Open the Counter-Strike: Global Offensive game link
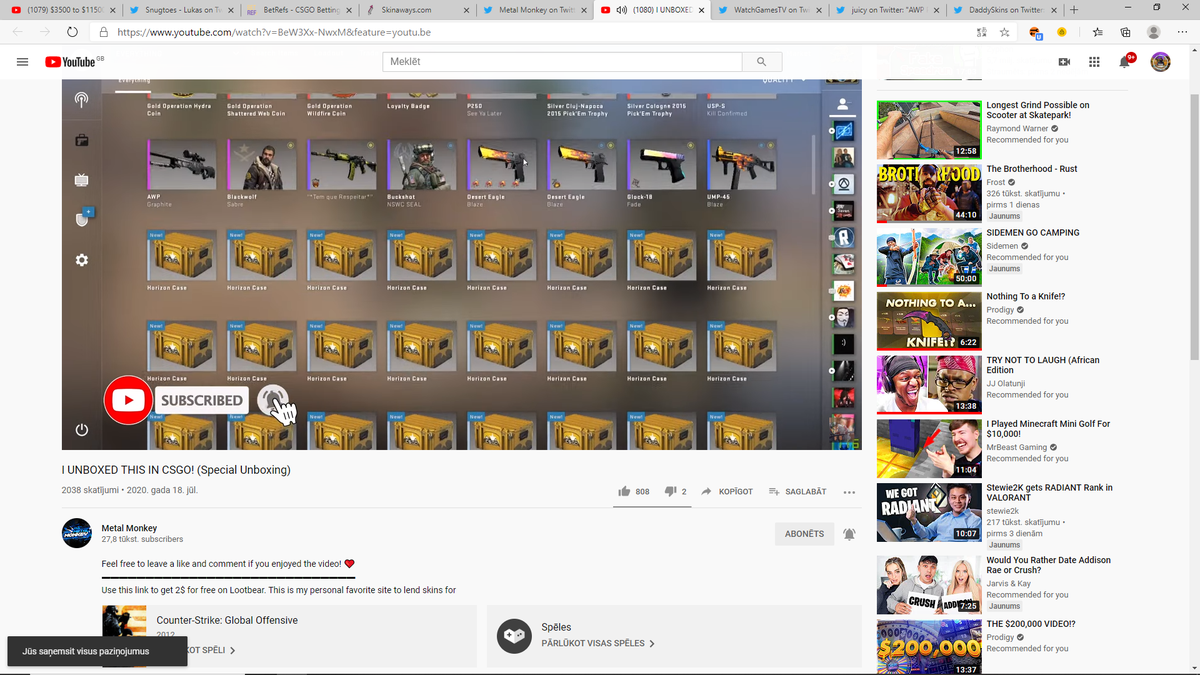Viewport: 1200px width, 675px height. (x=227, y=620)
